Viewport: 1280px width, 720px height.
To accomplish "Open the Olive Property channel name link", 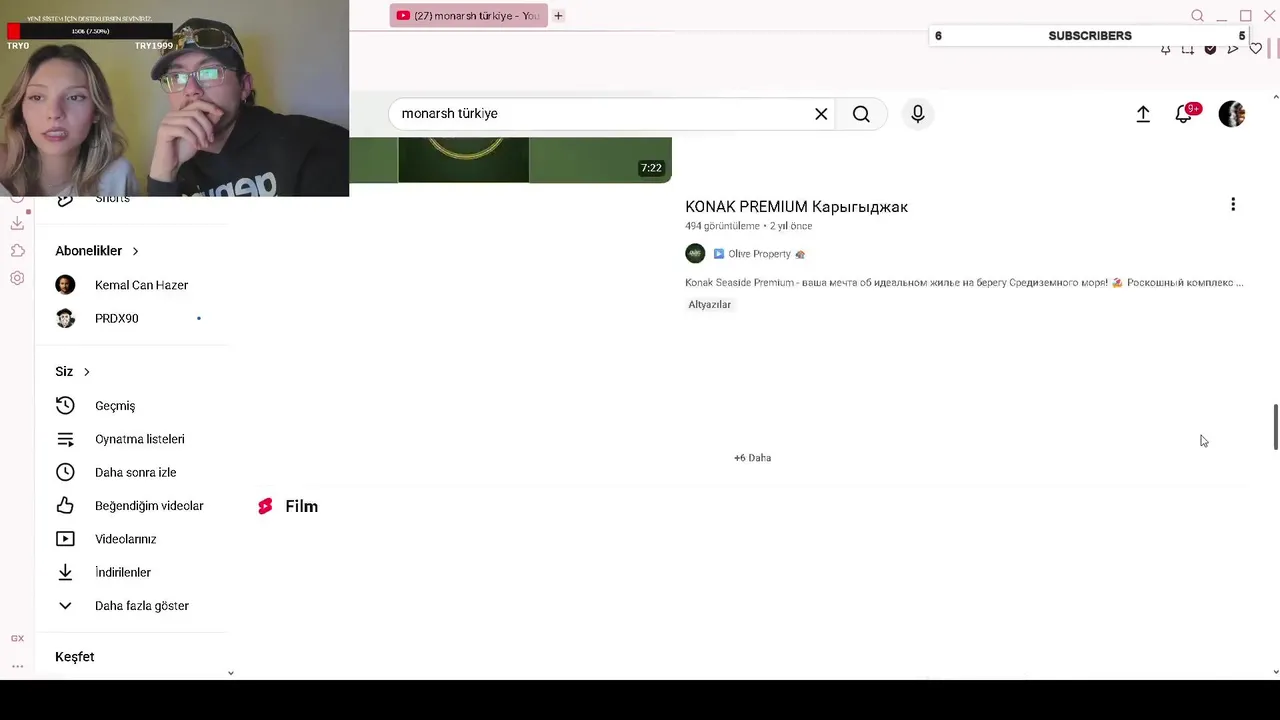I will point(759,254).
